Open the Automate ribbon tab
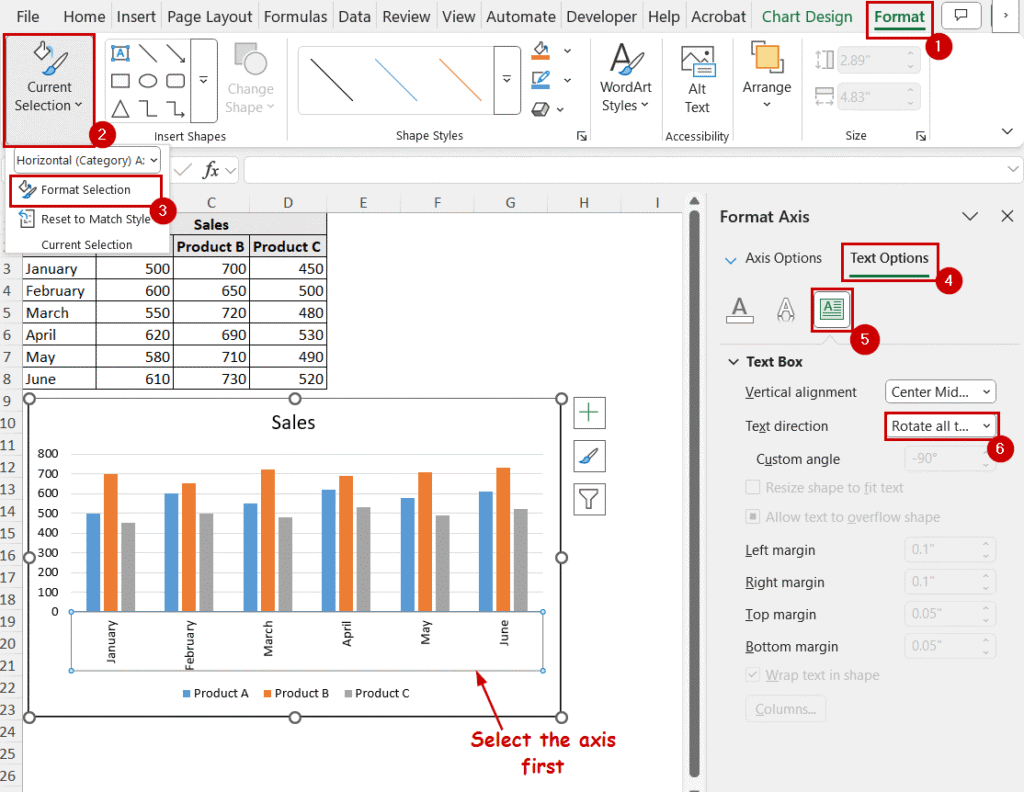This screenshot has height=792, width=1024. [520, 16]
